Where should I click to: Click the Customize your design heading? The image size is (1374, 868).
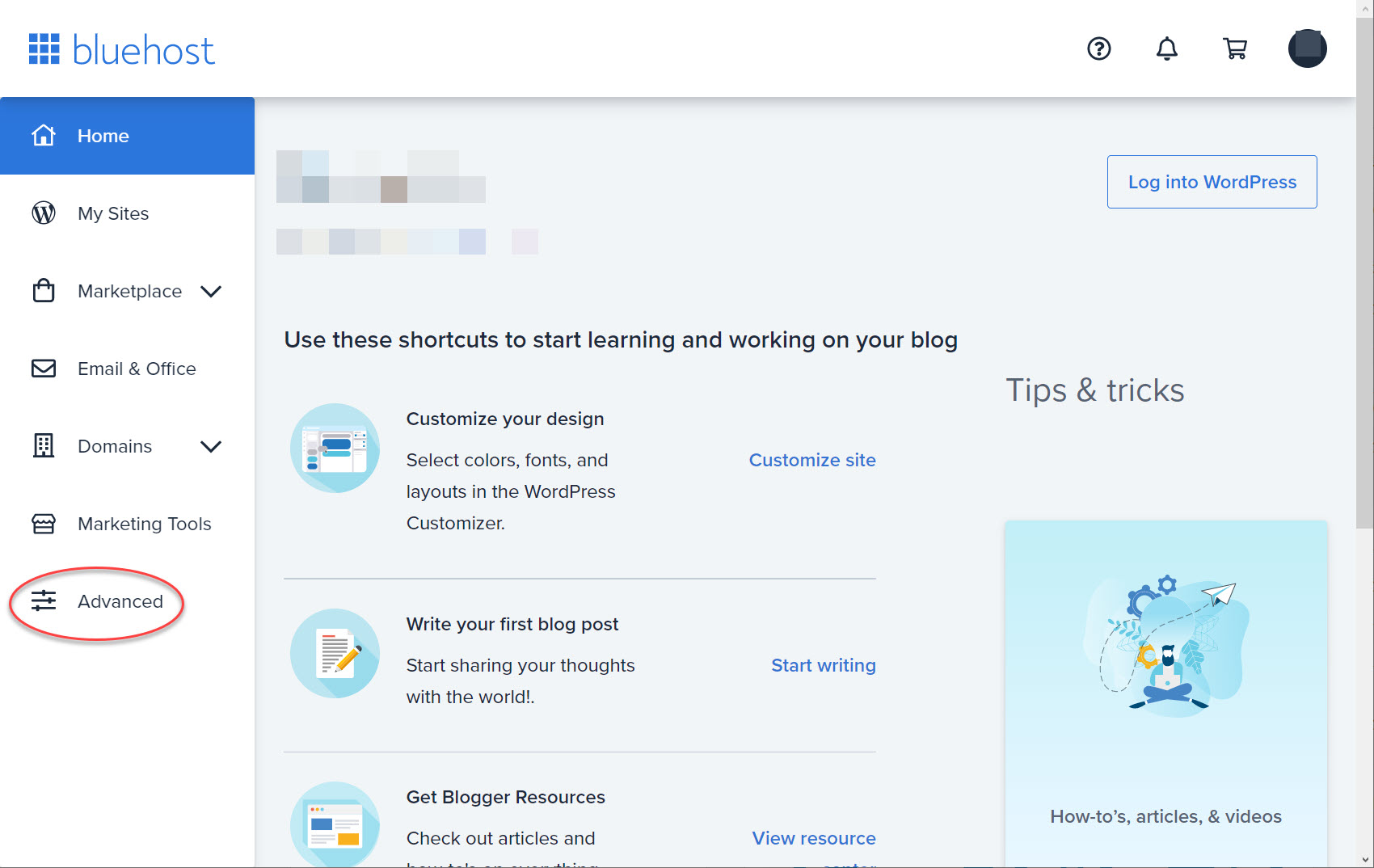tap(505, 419)
